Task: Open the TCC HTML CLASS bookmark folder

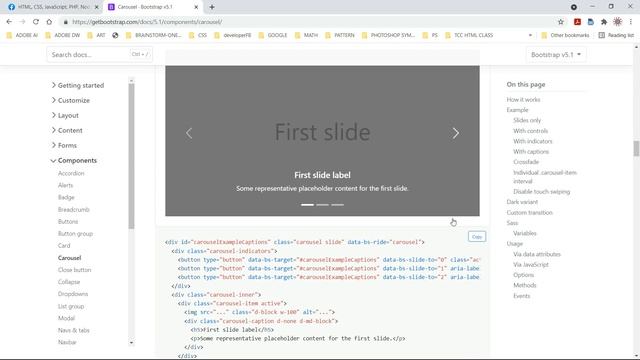Action: coord(469,35)
